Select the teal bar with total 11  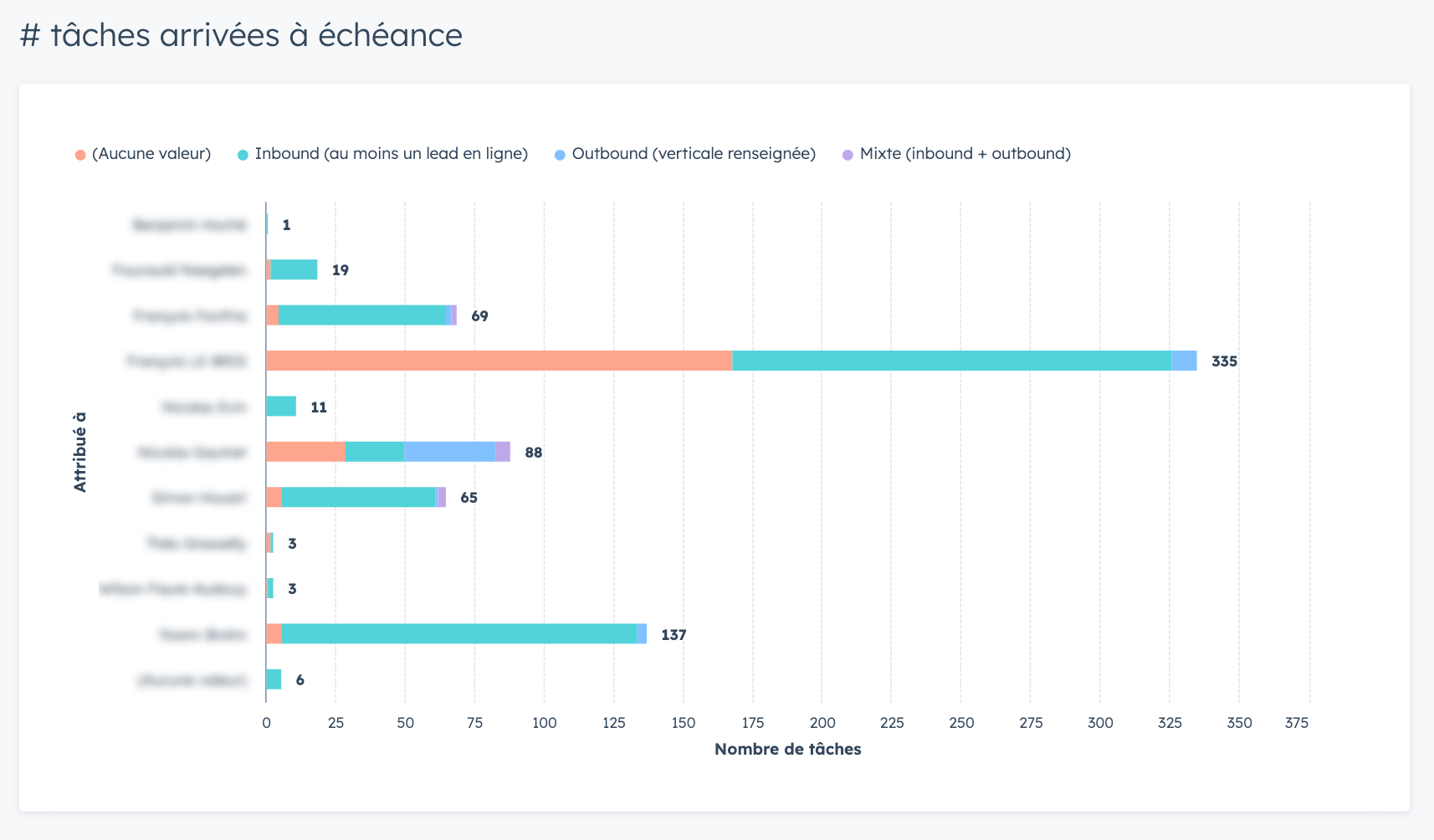coord(281,407)
